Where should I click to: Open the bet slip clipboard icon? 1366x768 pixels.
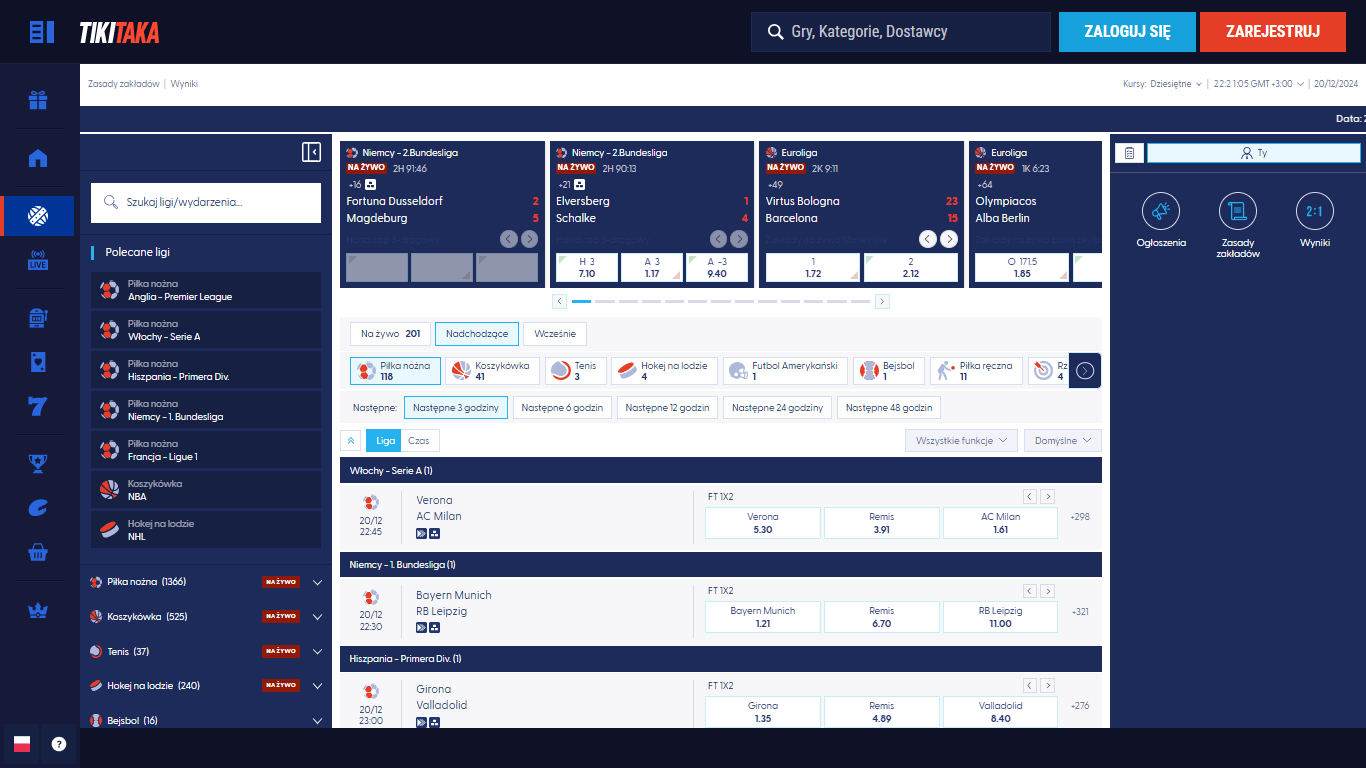click(x=1129, y=153)
